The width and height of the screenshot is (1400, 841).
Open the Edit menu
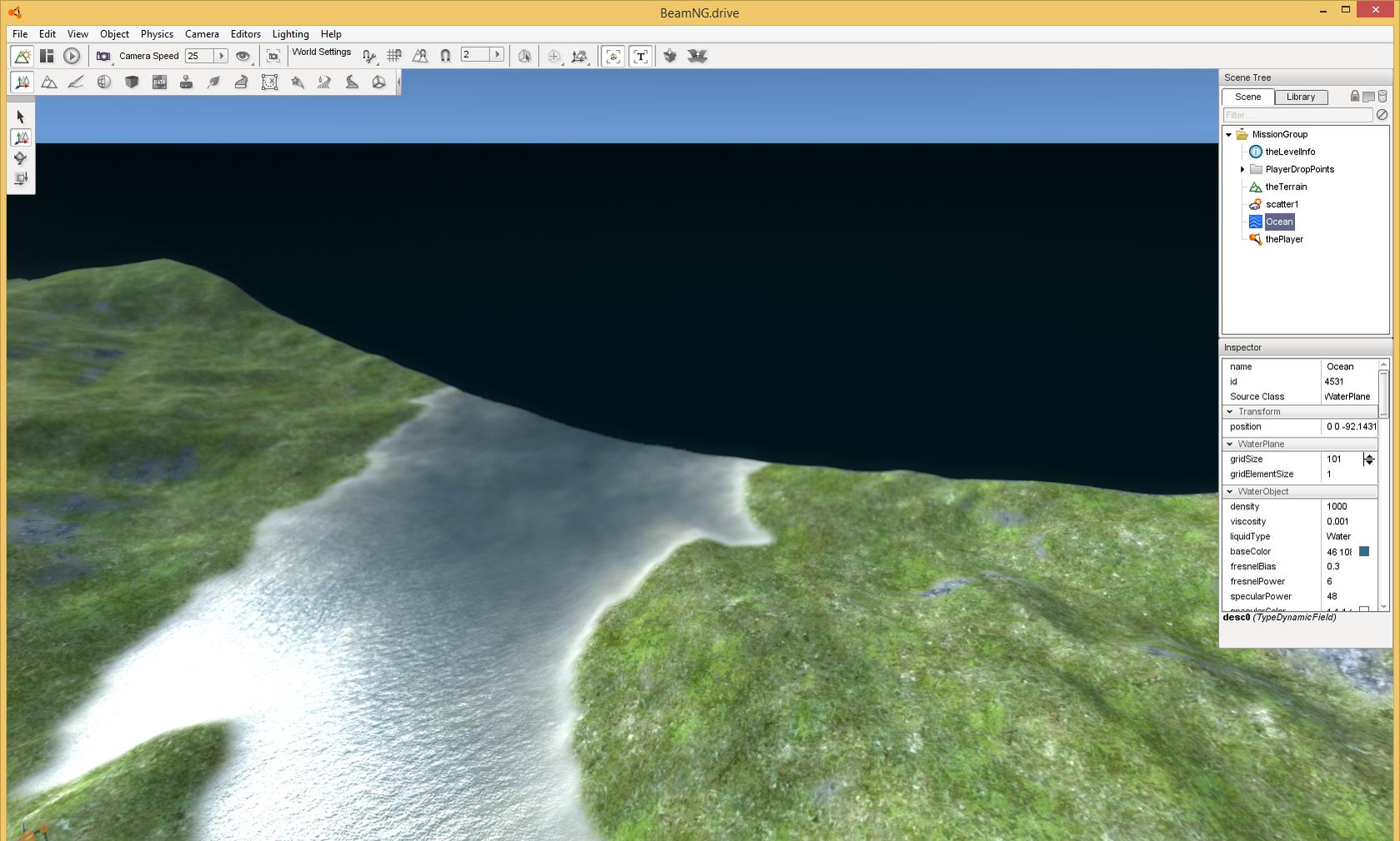point(48,34)
